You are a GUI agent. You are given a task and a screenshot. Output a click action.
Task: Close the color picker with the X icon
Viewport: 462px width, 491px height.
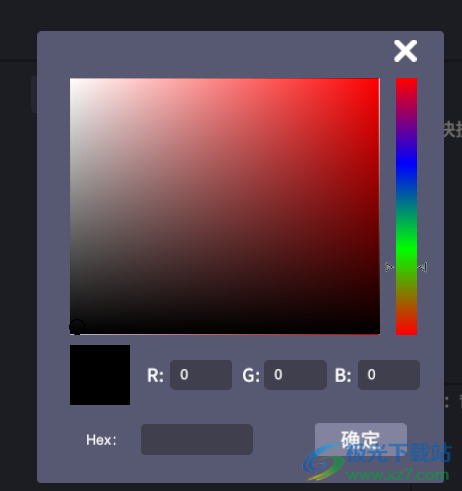[x=405, y=51]
